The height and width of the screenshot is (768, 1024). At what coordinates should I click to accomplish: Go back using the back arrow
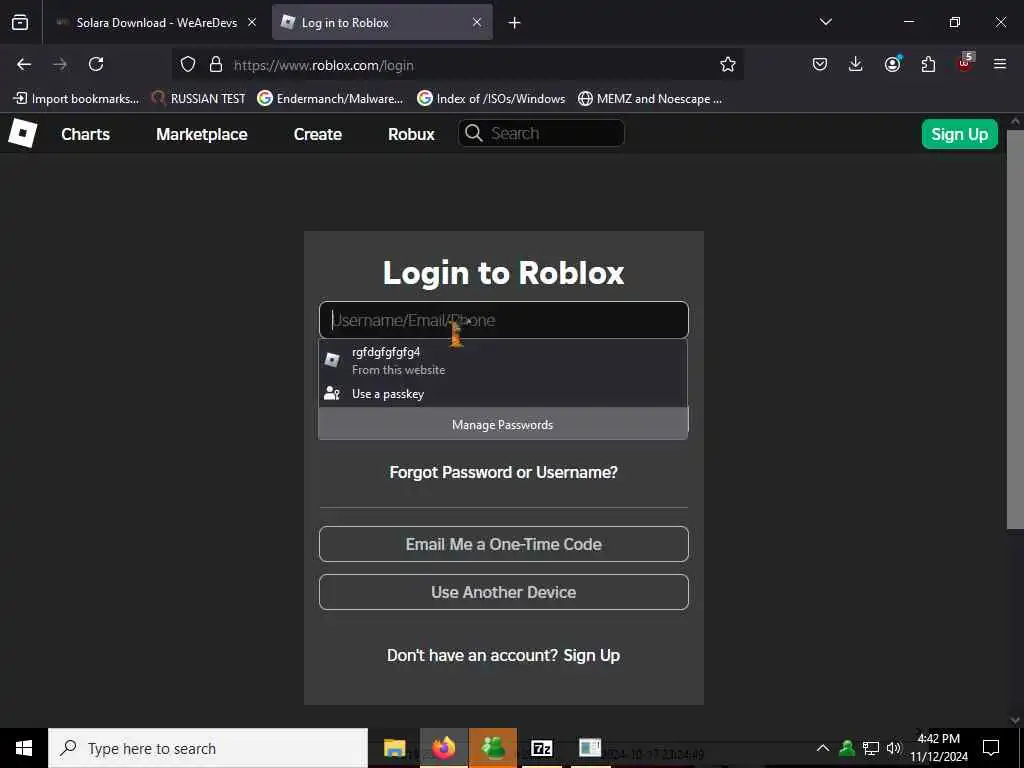24,64
